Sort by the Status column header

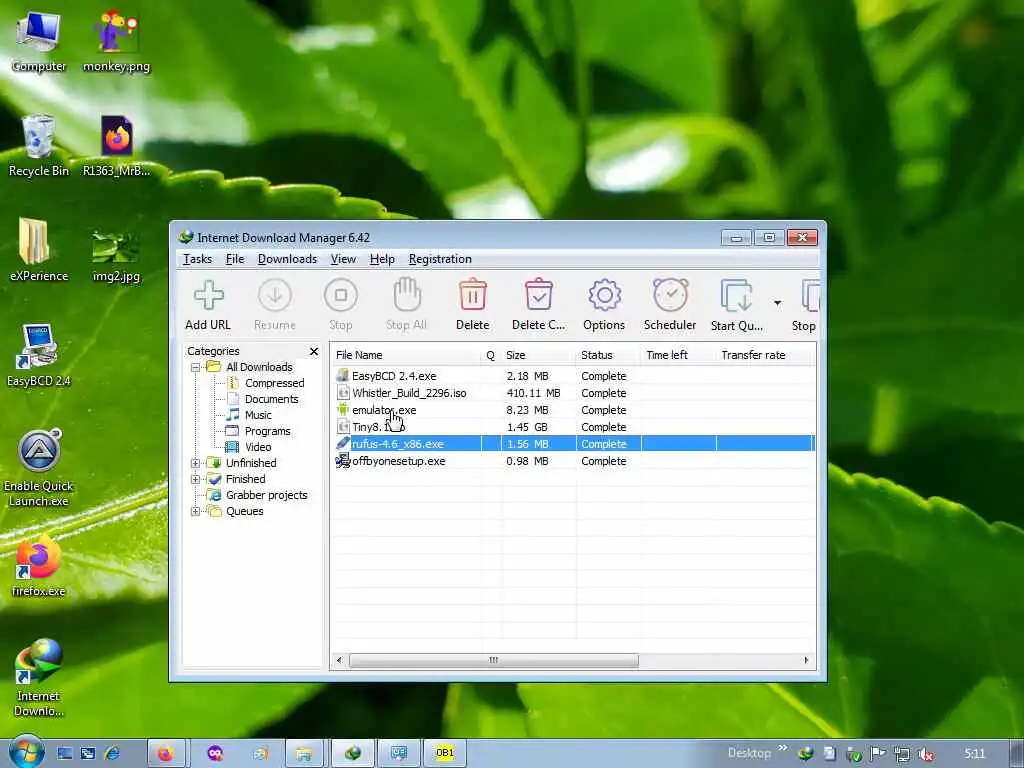point(609,355)
